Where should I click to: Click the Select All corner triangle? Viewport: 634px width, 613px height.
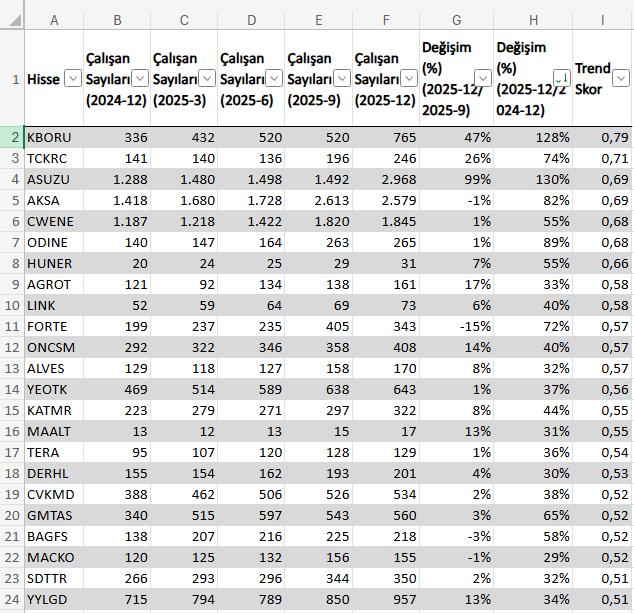[15, 20]
